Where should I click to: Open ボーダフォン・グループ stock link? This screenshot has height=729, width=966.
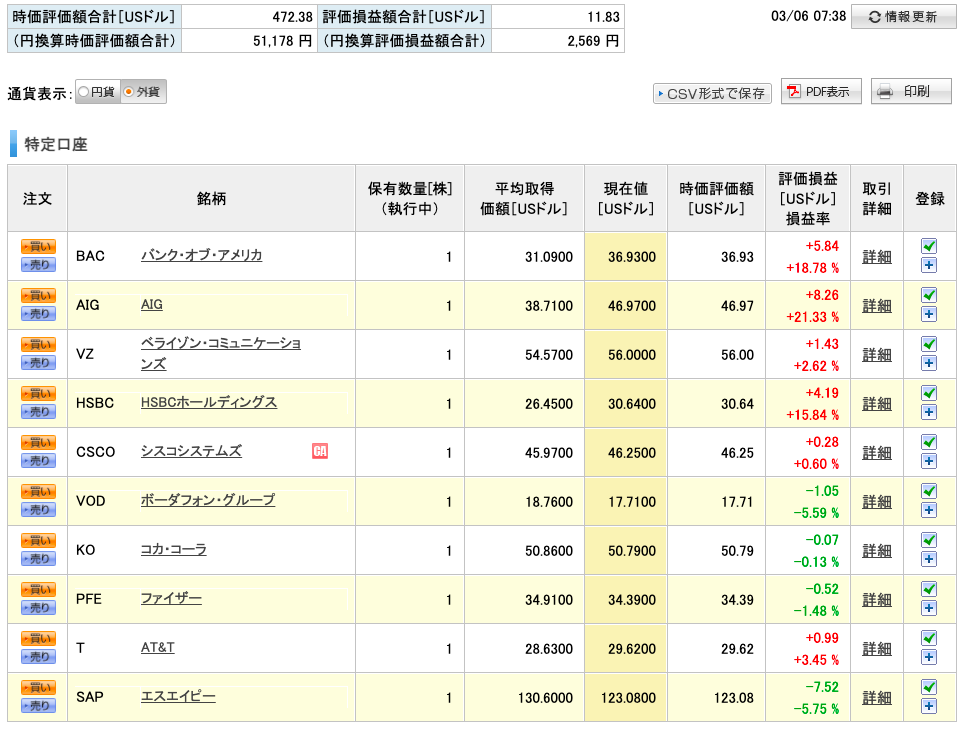click(208, 500)
